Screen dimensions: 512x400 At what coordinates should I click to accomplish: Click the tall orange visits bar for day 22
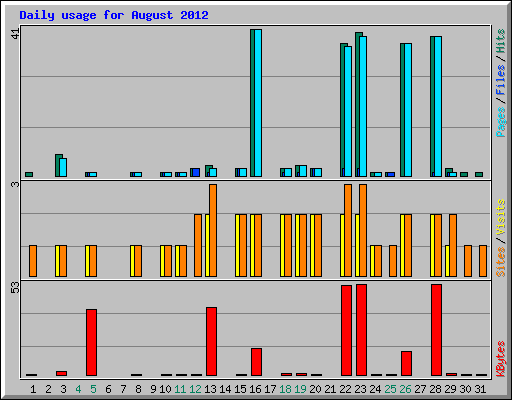coord(348,230)
